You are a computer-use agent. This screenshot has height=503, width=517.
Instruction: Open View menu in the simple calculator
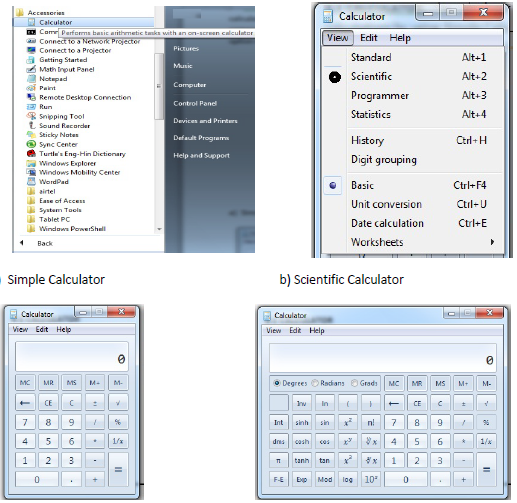(x=20, y=330)
